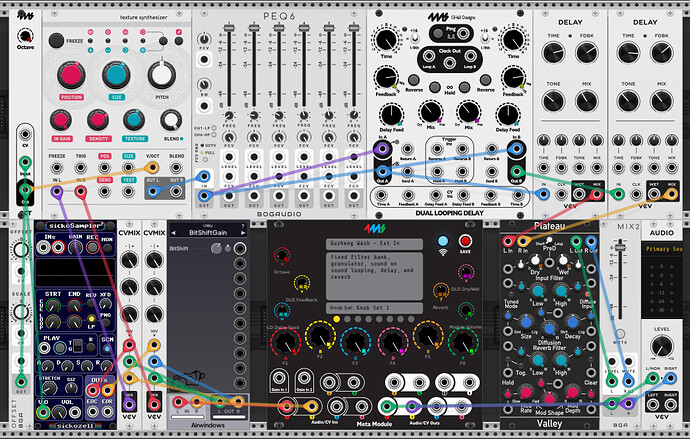690x439 pixels.
Task: Click the Octave knob at the top left
Action: (25, 36)
